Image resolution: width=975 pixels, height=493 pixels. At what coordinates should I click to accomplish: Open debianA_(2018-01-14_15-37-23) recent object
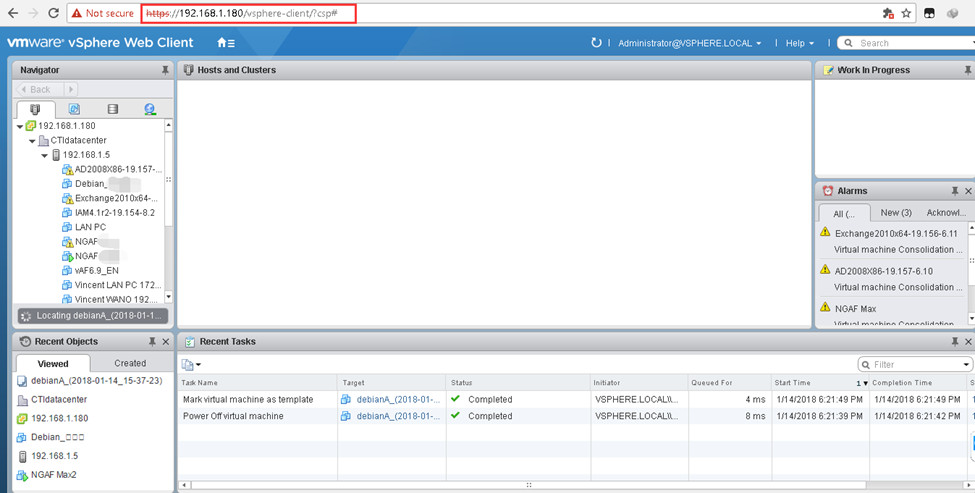coord(96,380)
